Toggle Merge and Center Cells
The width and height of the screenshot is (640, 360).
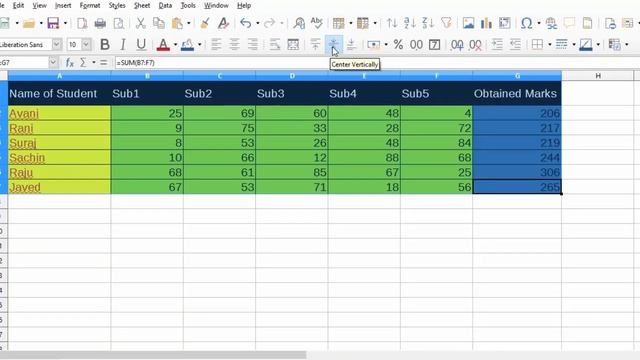tap(293, 44)
